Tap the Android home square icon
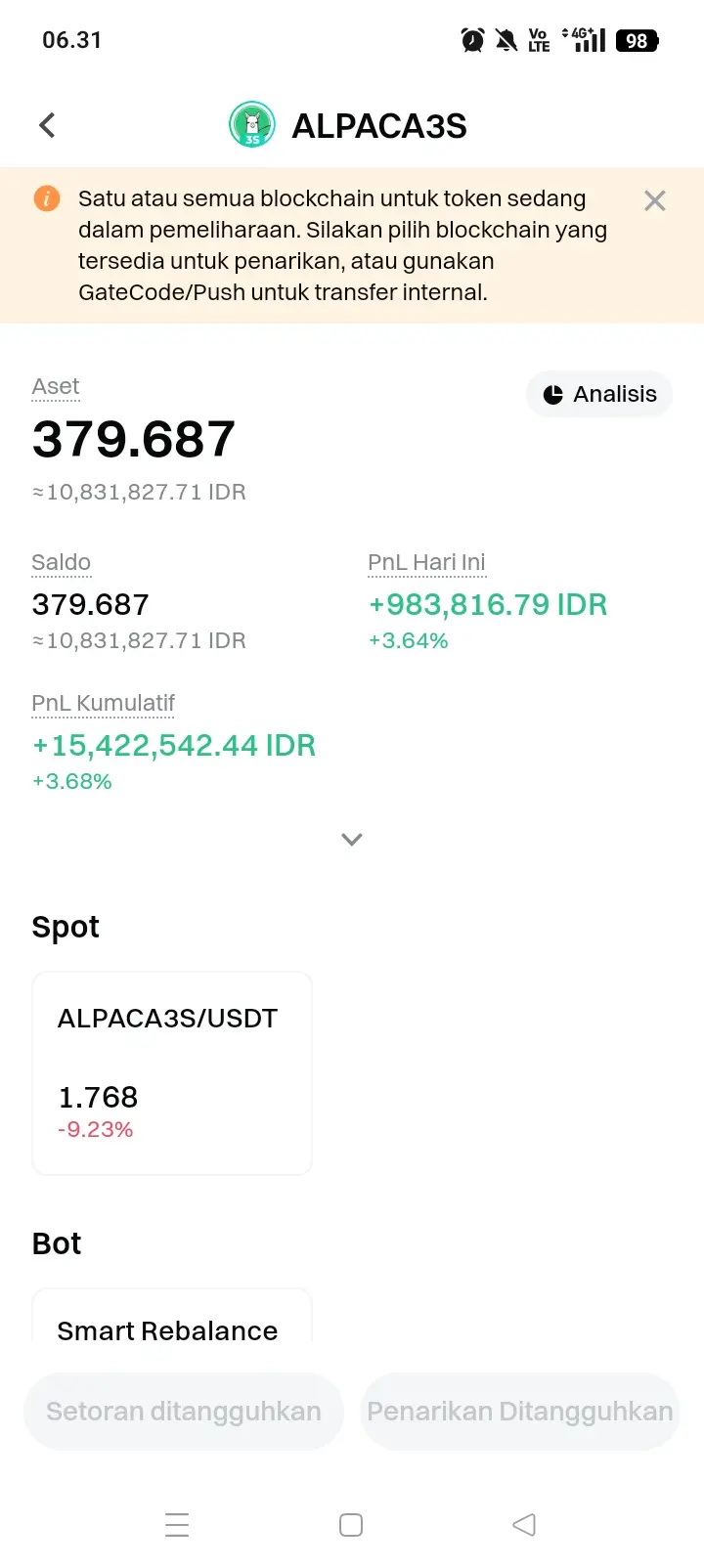The height and width of the screenshot is (1568, 704). point(351,1525)
